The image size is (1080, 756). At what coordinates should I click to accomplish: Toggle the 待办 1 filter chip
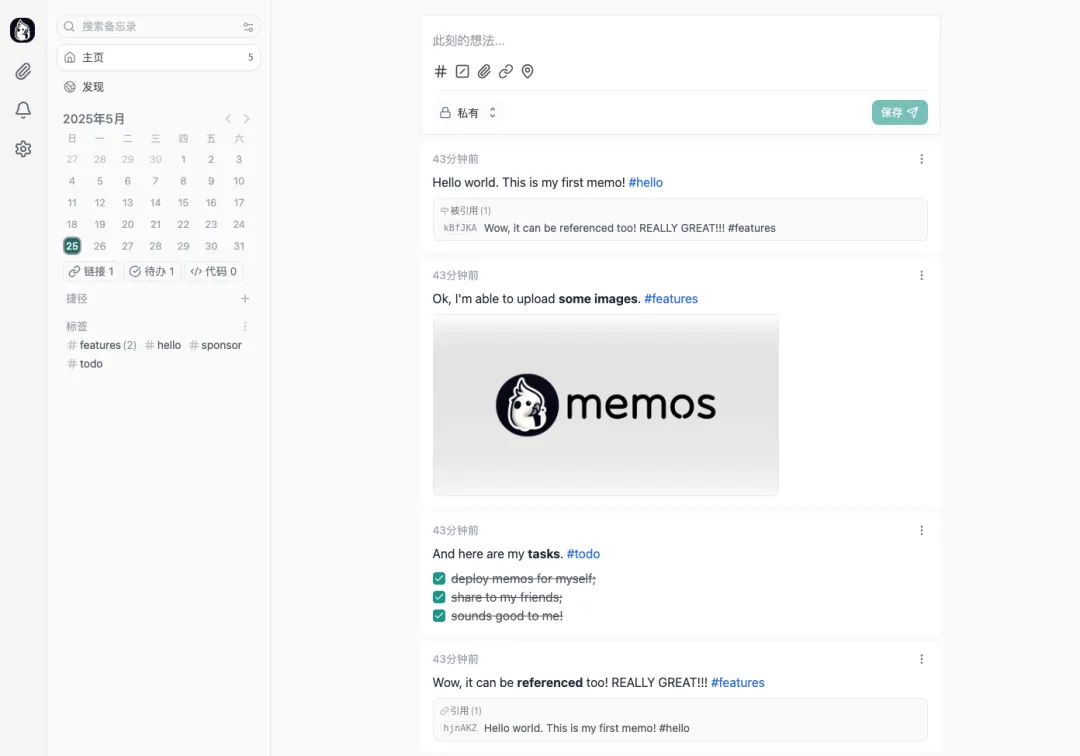pyautogui.click(x=152, y=271)
